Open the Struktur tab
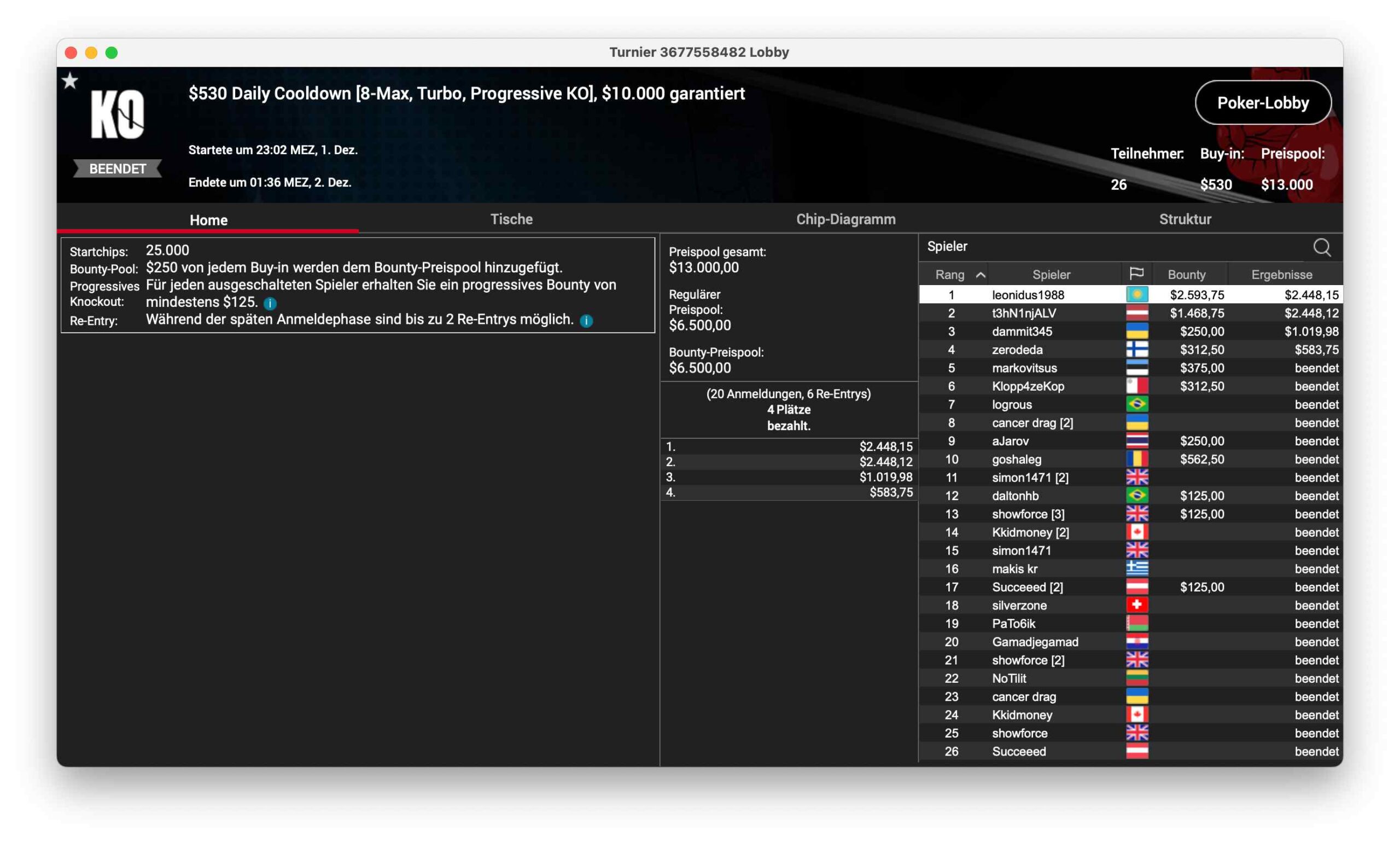Viewport: 1400px width, 842px height. click(x=1185, y=219)
